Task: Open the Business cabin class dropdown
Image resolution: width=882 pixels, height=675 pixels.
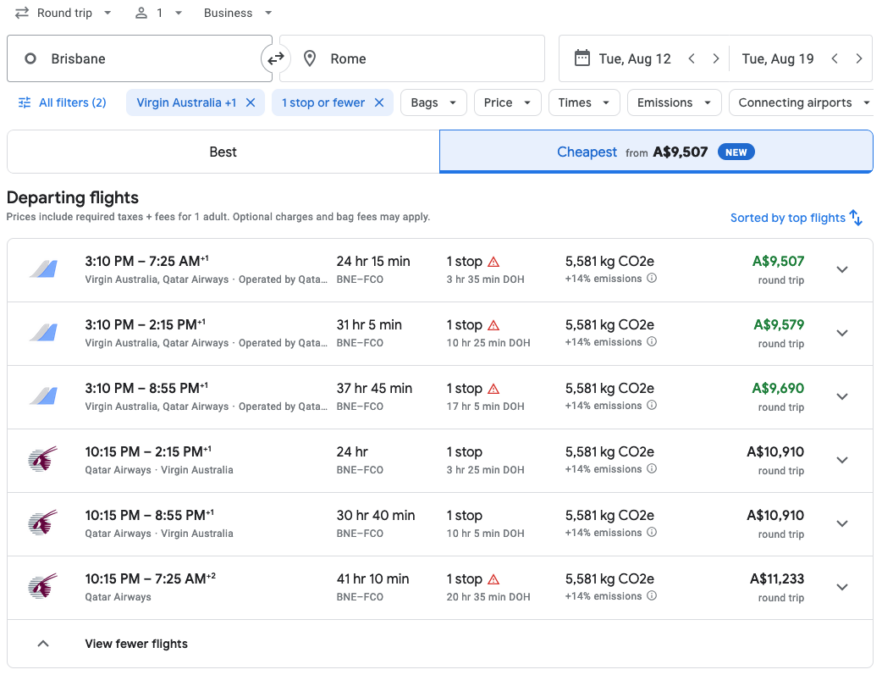Action: click(x=237, y=13)
